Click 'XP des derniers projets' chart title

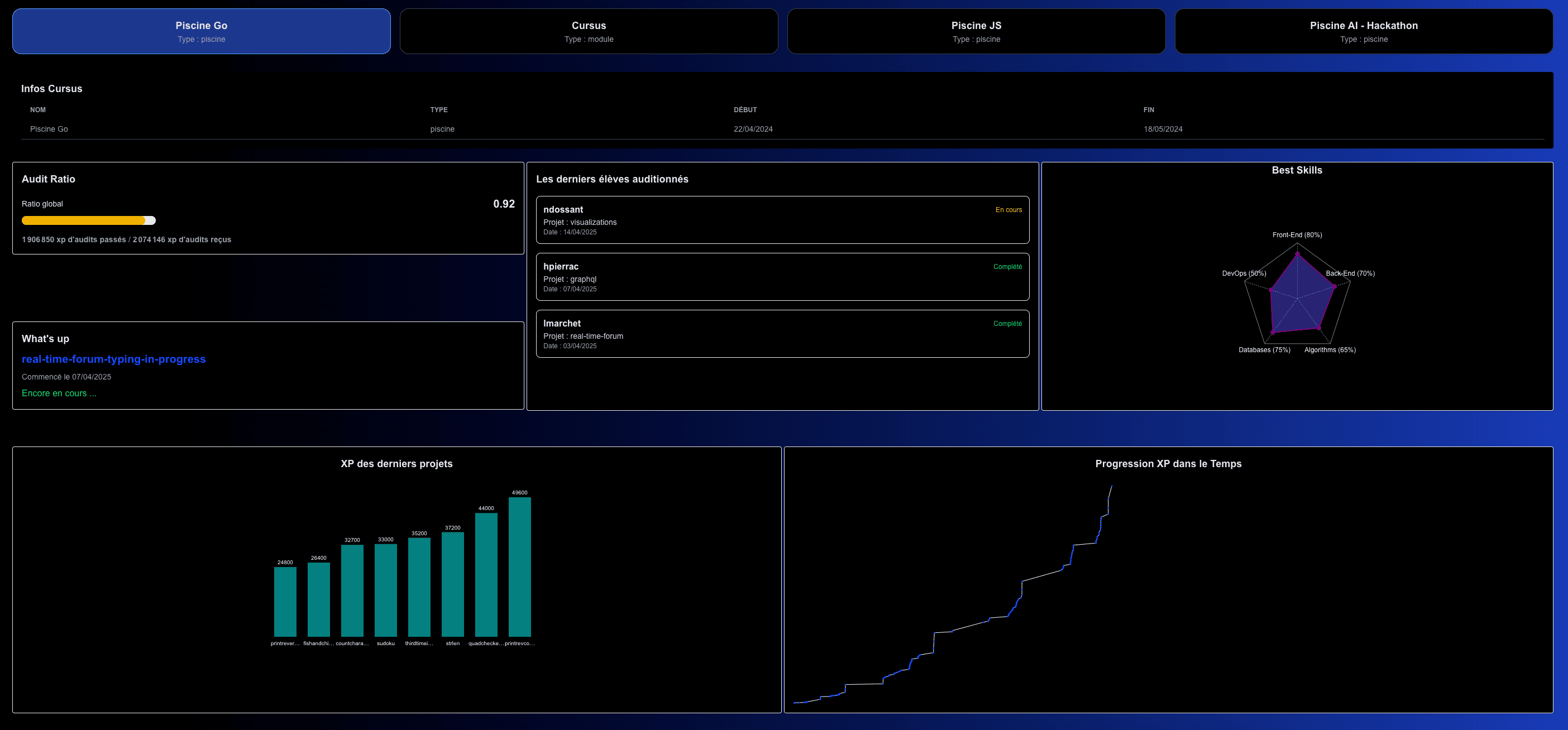coord(396,464)
